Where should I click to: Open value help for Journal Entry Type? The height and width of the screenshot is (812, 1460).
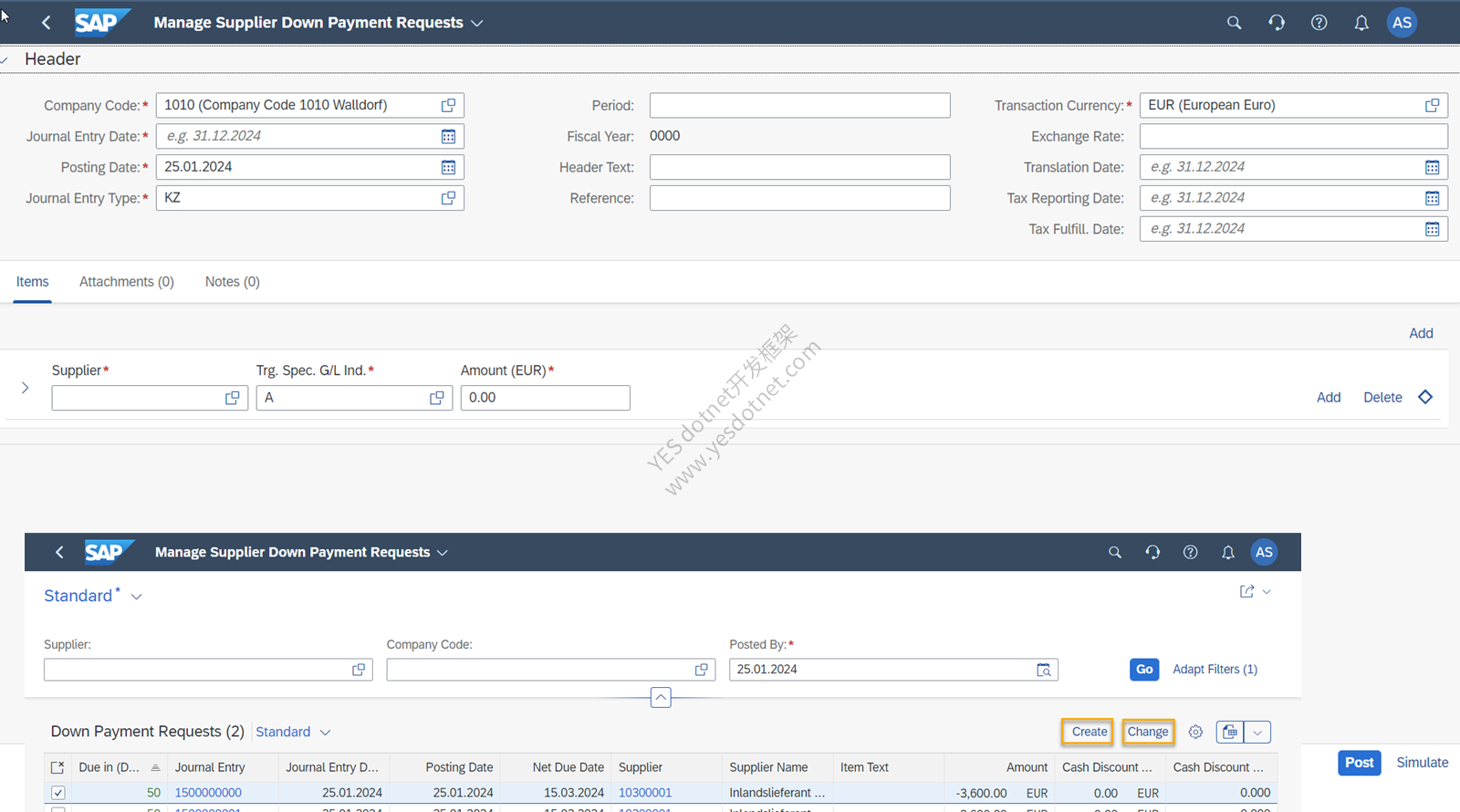[x=448, y=198]
